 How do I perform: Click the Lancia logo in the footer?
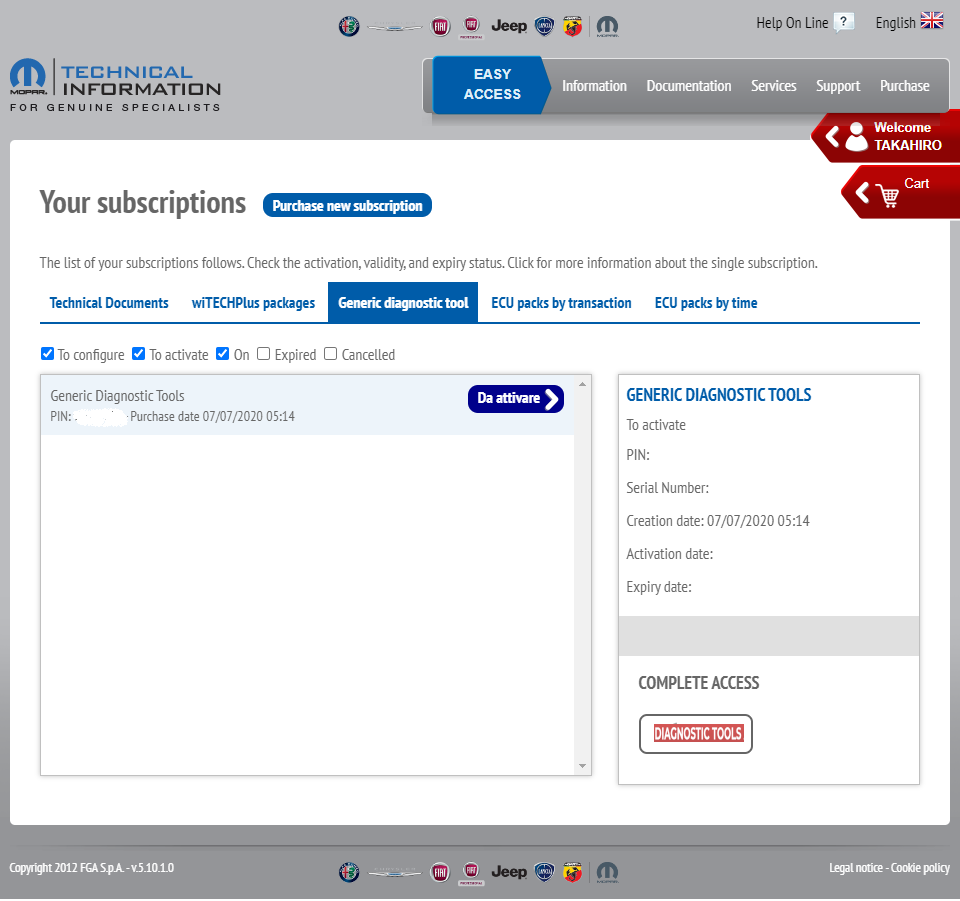pos(544,872)
